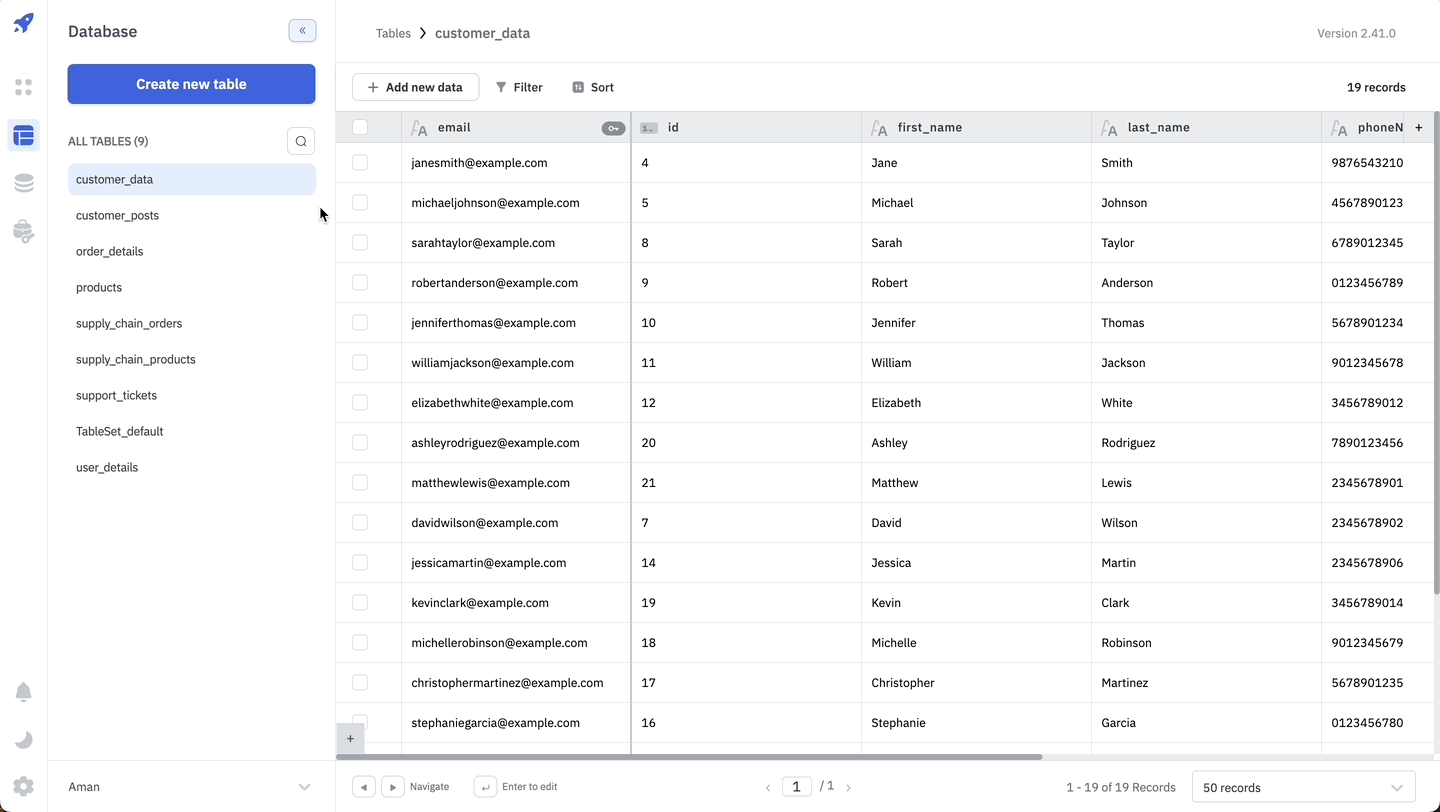The width and height of the screenshot is (1440, 812).
Task: Collapse the Database sidebar panel
Action: (302, 31)
